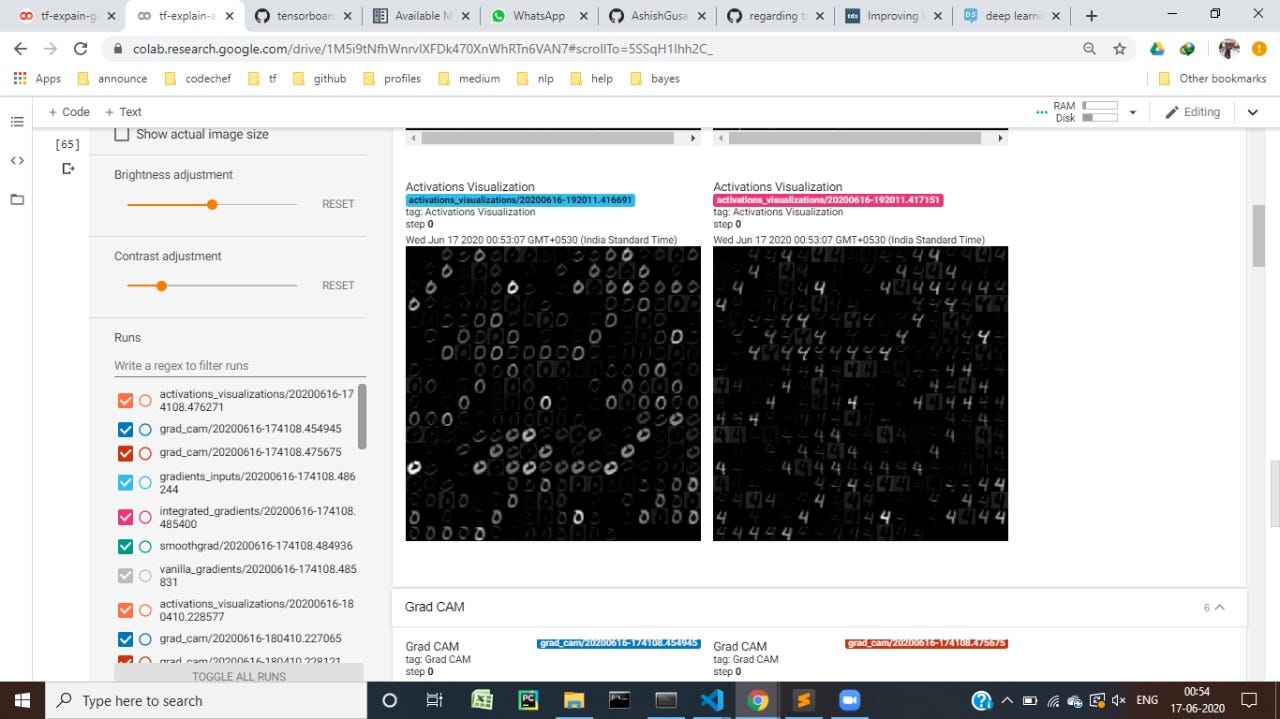Screen dimensions: 1280x719
Task: Open the Apps bookmarks shortcut
Action: 37,78
